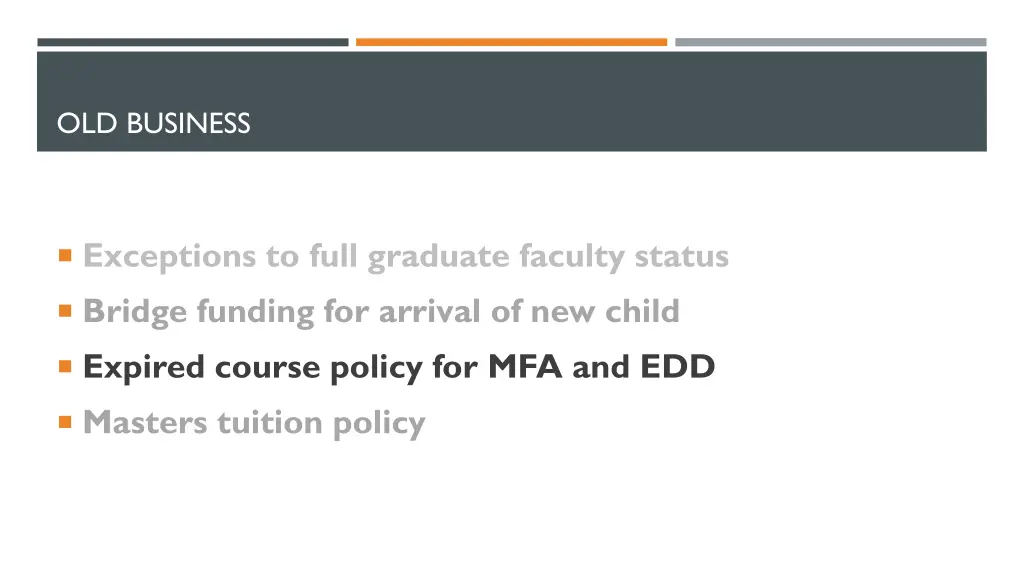Viewport: 1024px width, 576px height.
Task: Click the orange bullet beside Expired course policy
Action: [x=65, y=366]
